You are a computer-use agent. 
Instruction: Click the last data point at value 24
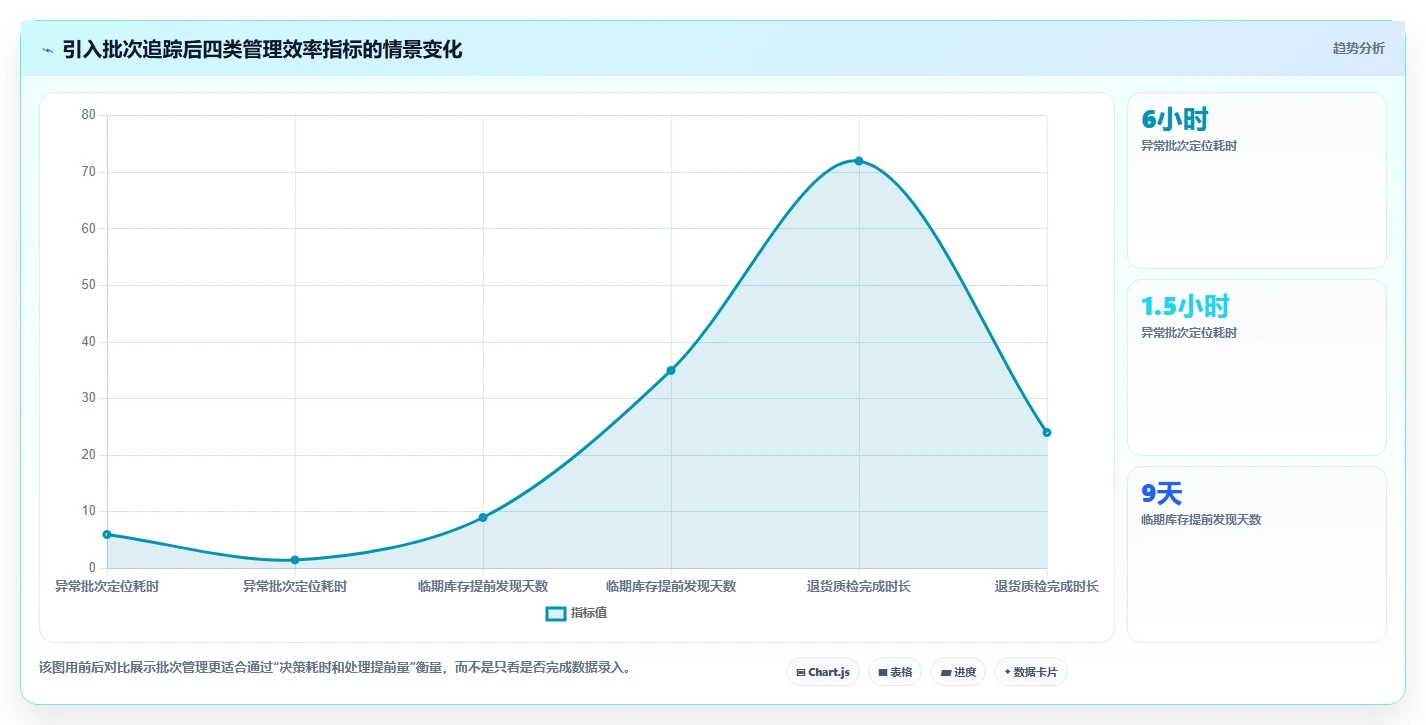click(1047, 432)
